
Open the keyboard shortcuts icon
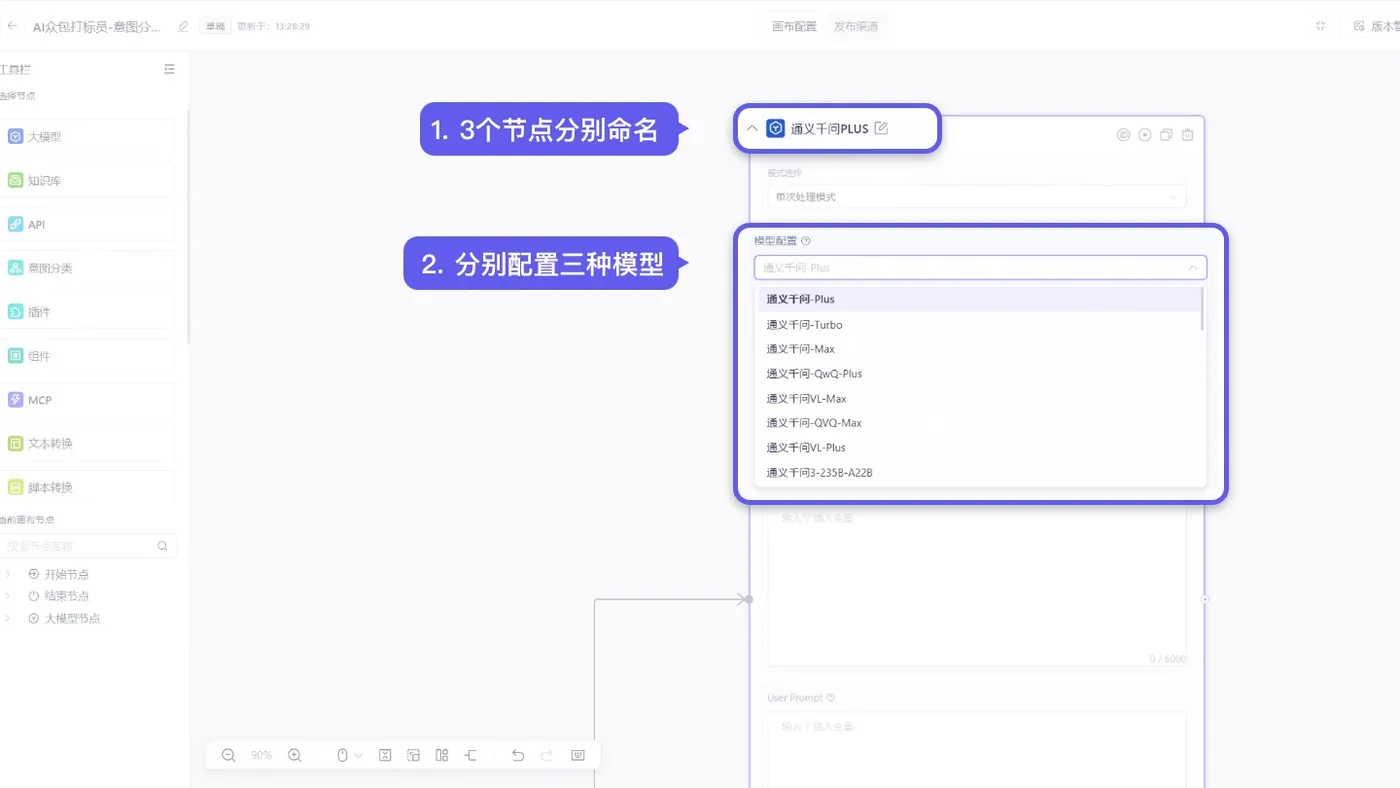(578, 755)
